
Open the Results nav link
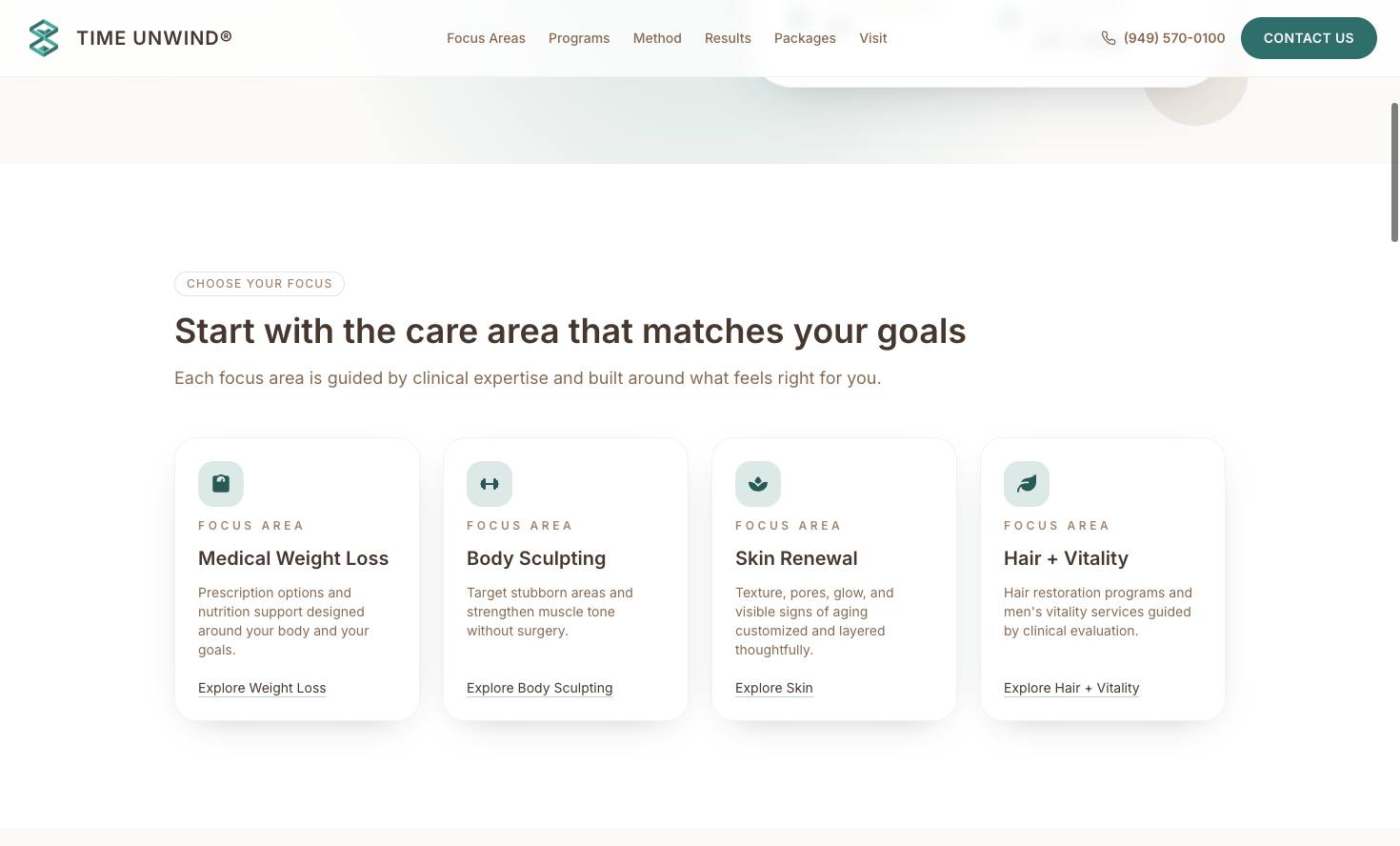728,38
